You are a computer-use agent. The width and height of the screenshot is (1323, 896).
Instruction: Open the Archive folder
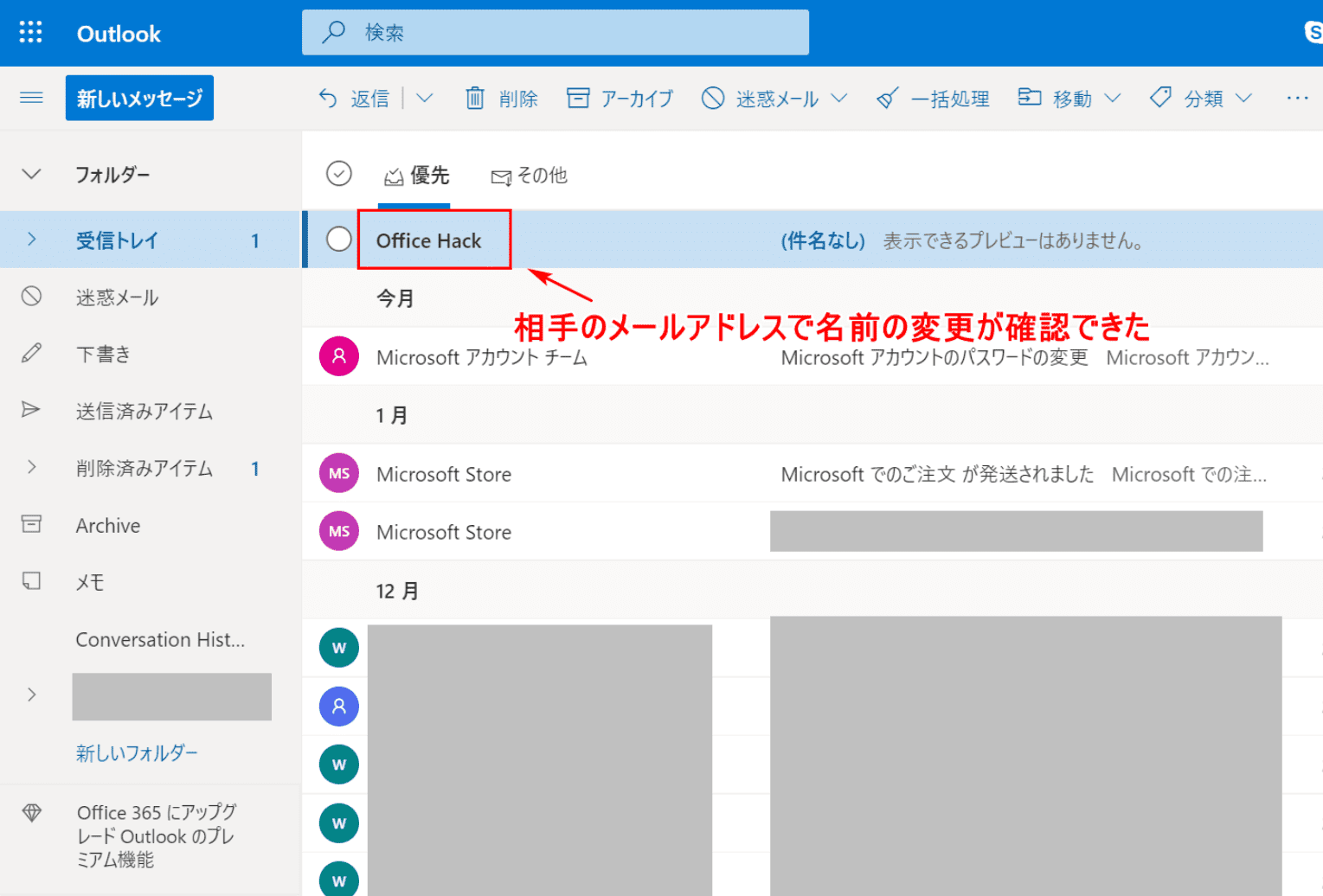(x=151, y=525)
